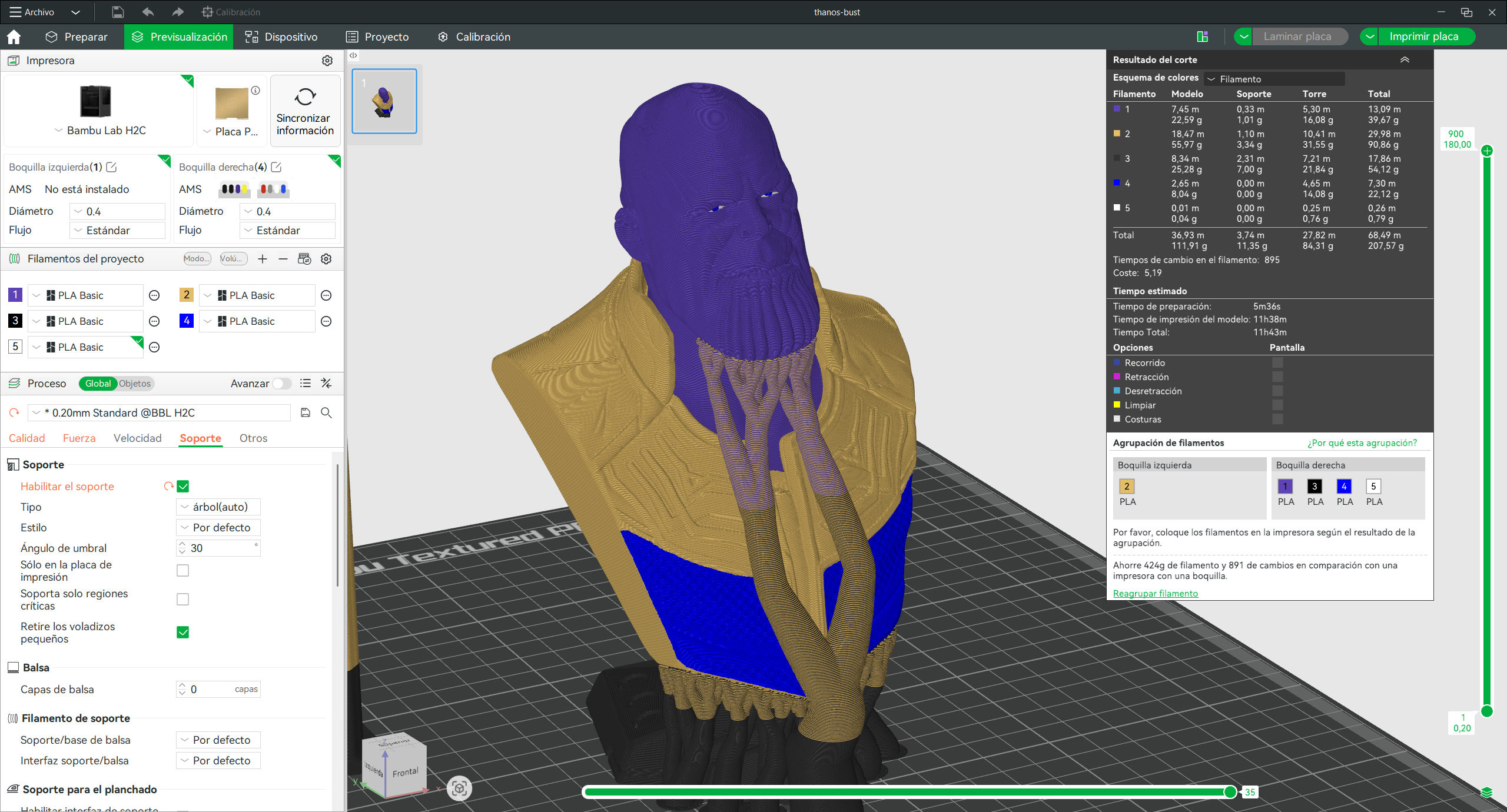
Task: Open the Archivo menu
Action: (x=32, y=12)
